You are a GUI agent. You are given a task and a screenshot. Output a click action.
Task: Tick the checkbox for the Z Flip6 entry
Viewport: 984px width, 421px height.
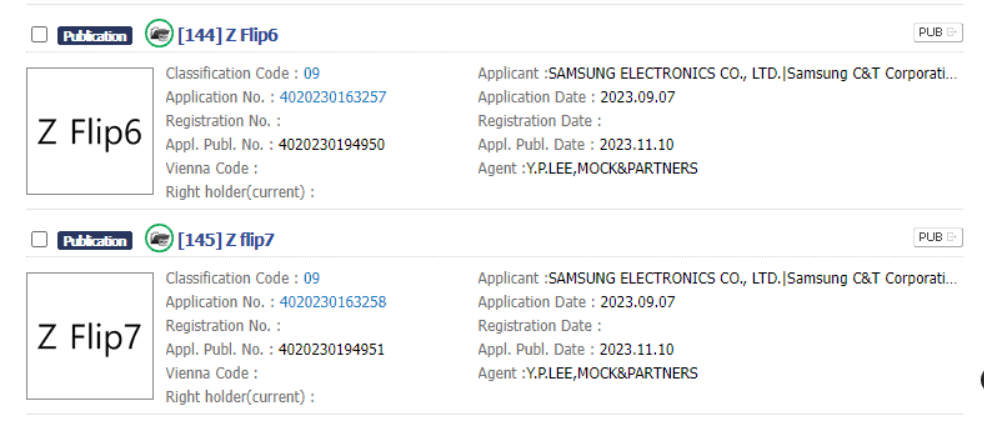pos(39,35)
